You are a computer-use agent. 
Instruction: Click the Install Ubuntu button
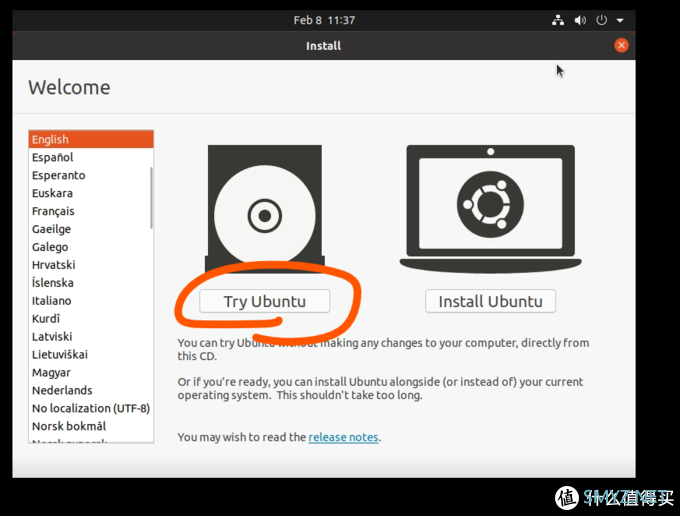490,301
